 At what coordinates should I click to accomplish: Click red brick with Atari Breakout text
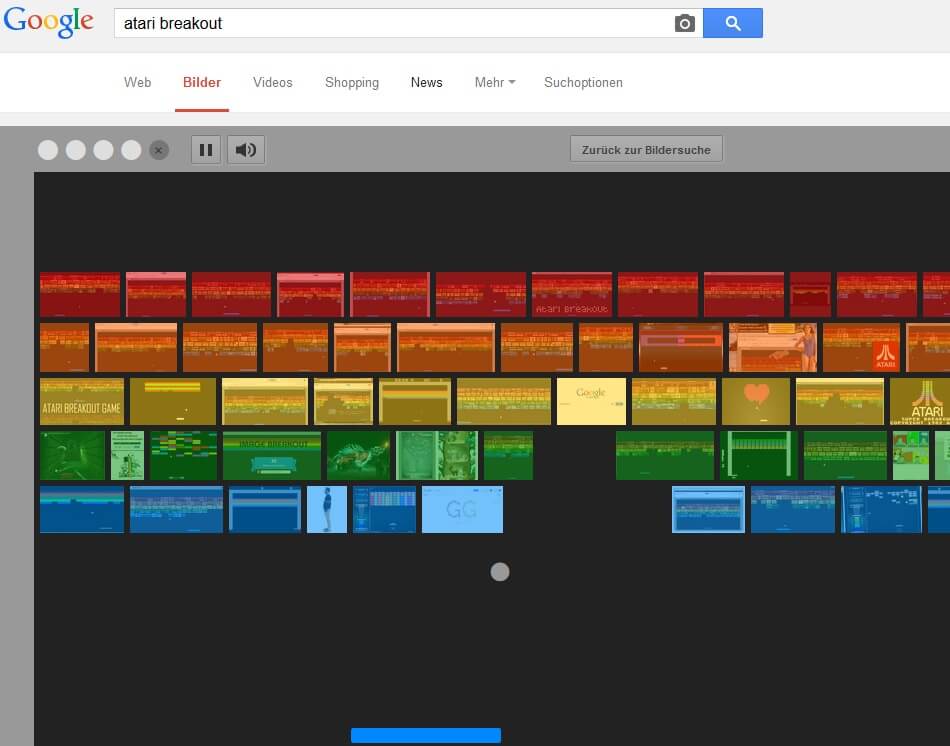(x=572, y=295)
